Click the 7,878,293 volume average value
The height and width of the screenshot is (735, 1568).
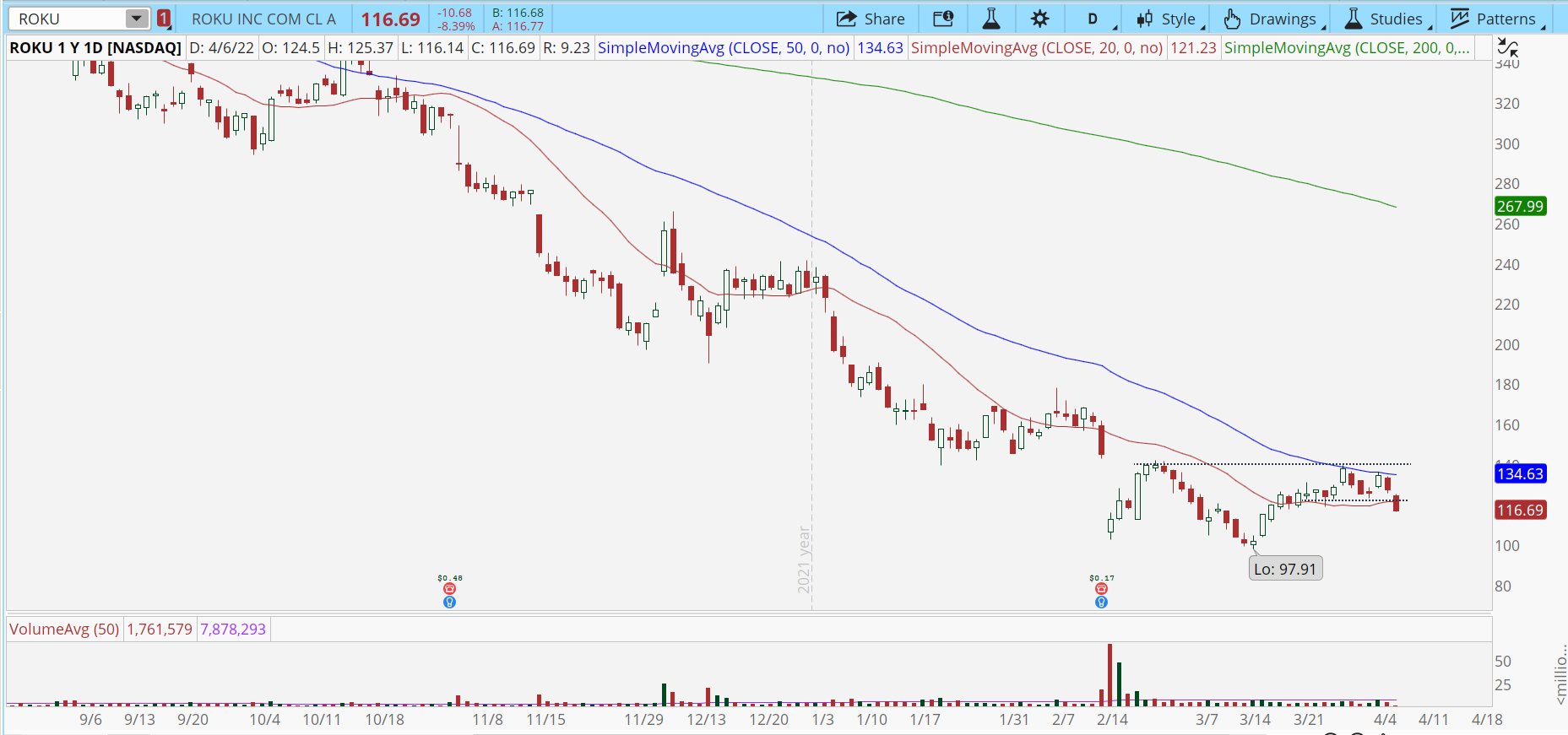click(233, 629)
